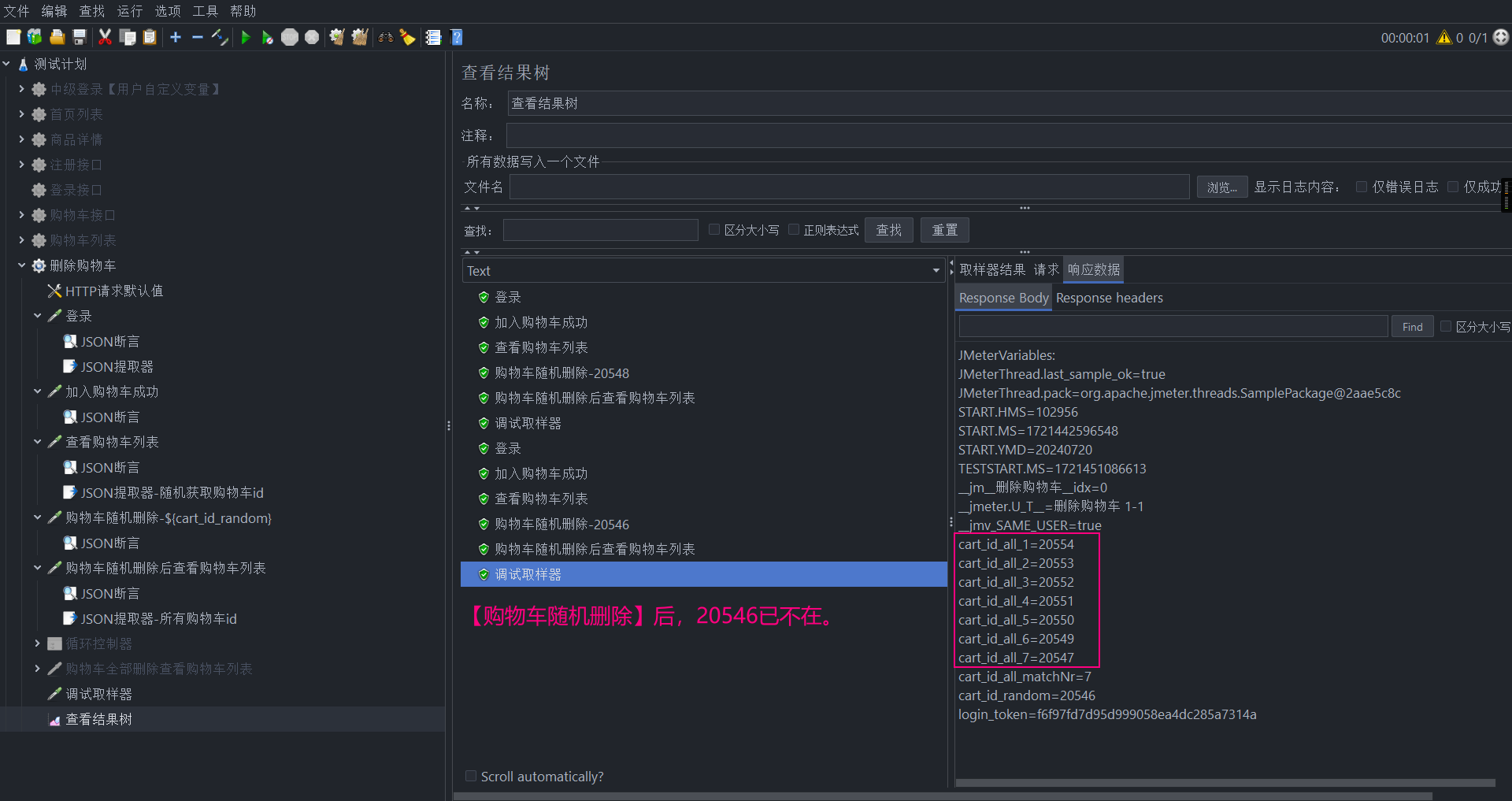This screenshot has height=801, width=1512.
Task: Click the Reset Search yellow broom icon
Action: [x=408, y=37]
